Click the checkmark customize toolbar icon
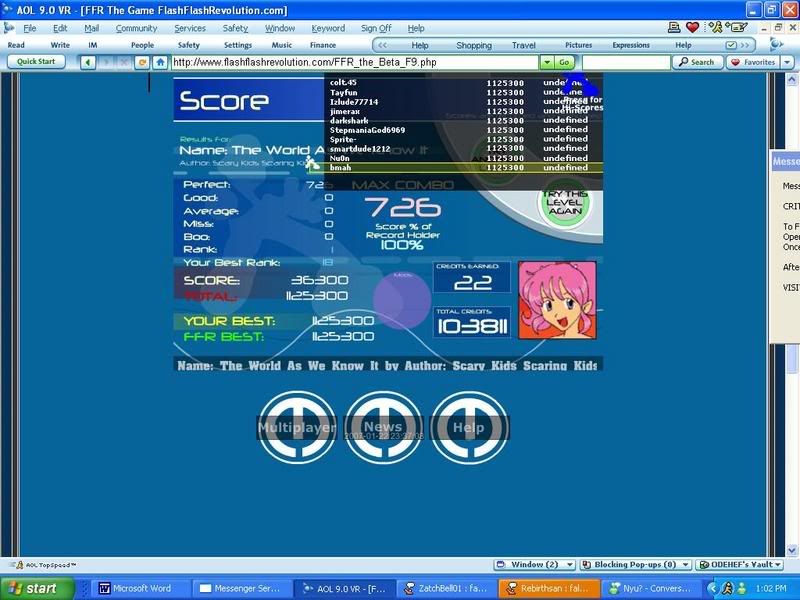This screenshot has width=800, height=600. [731, 45]
